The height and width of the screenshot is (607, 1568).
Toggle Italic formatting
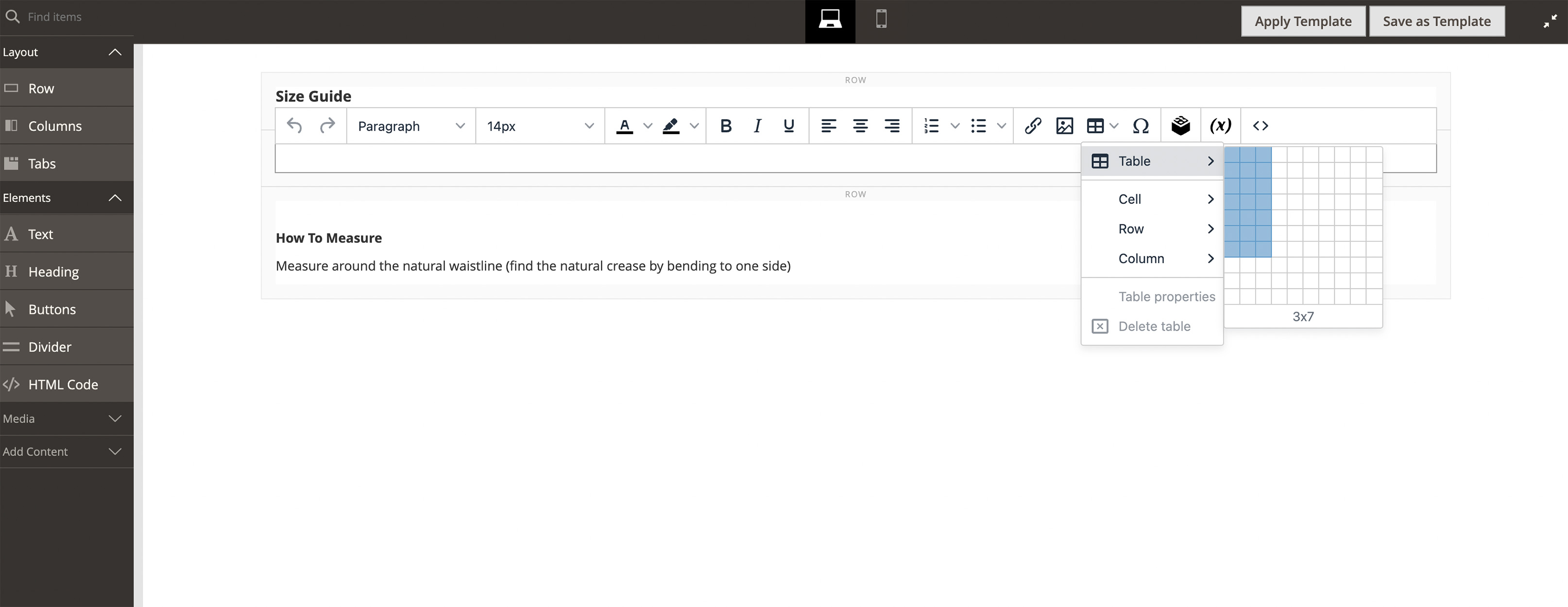click(757, 126)
